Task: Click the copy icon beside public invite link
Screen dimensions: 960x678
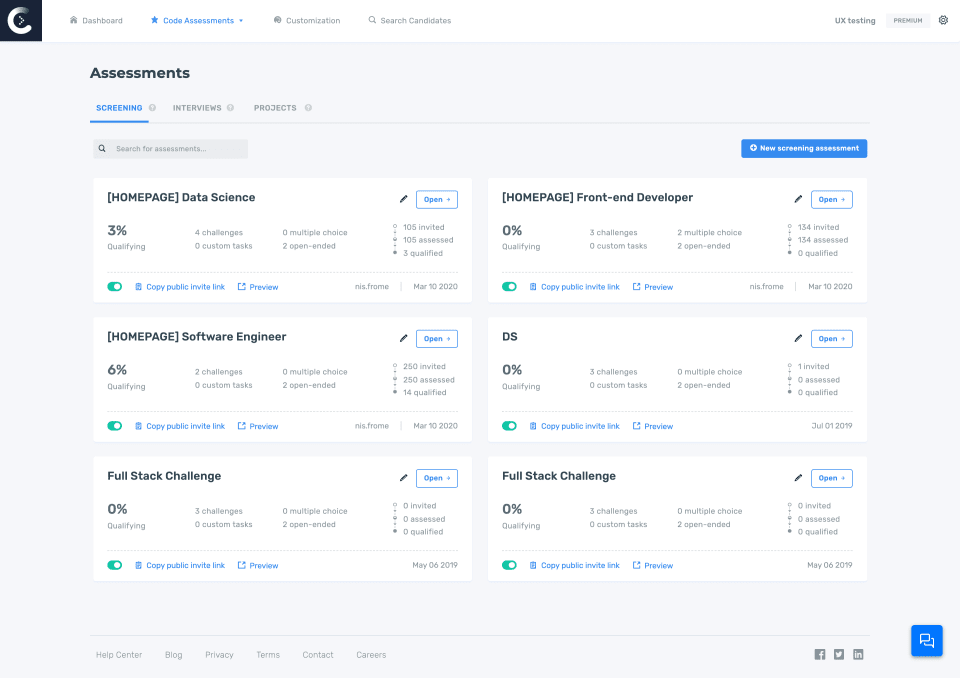Action: 140,287
